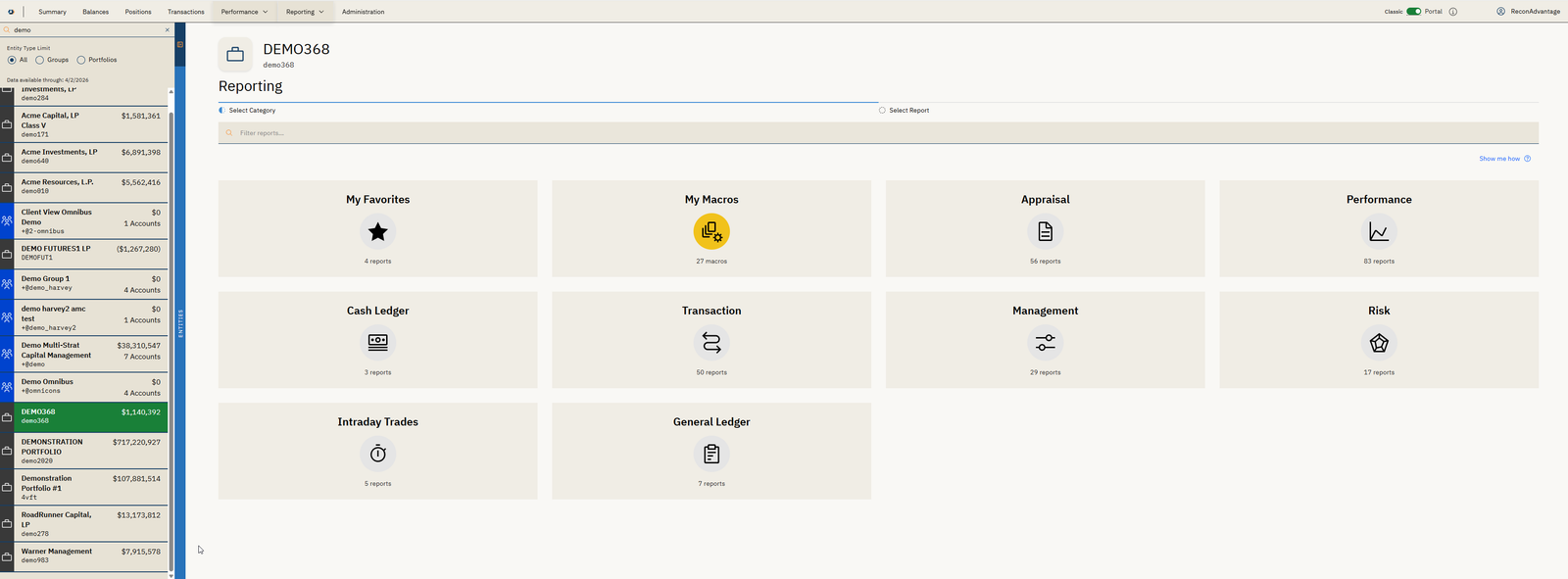Open My Macros yellow icon
Screen dimensions: 1568x579
711,232
